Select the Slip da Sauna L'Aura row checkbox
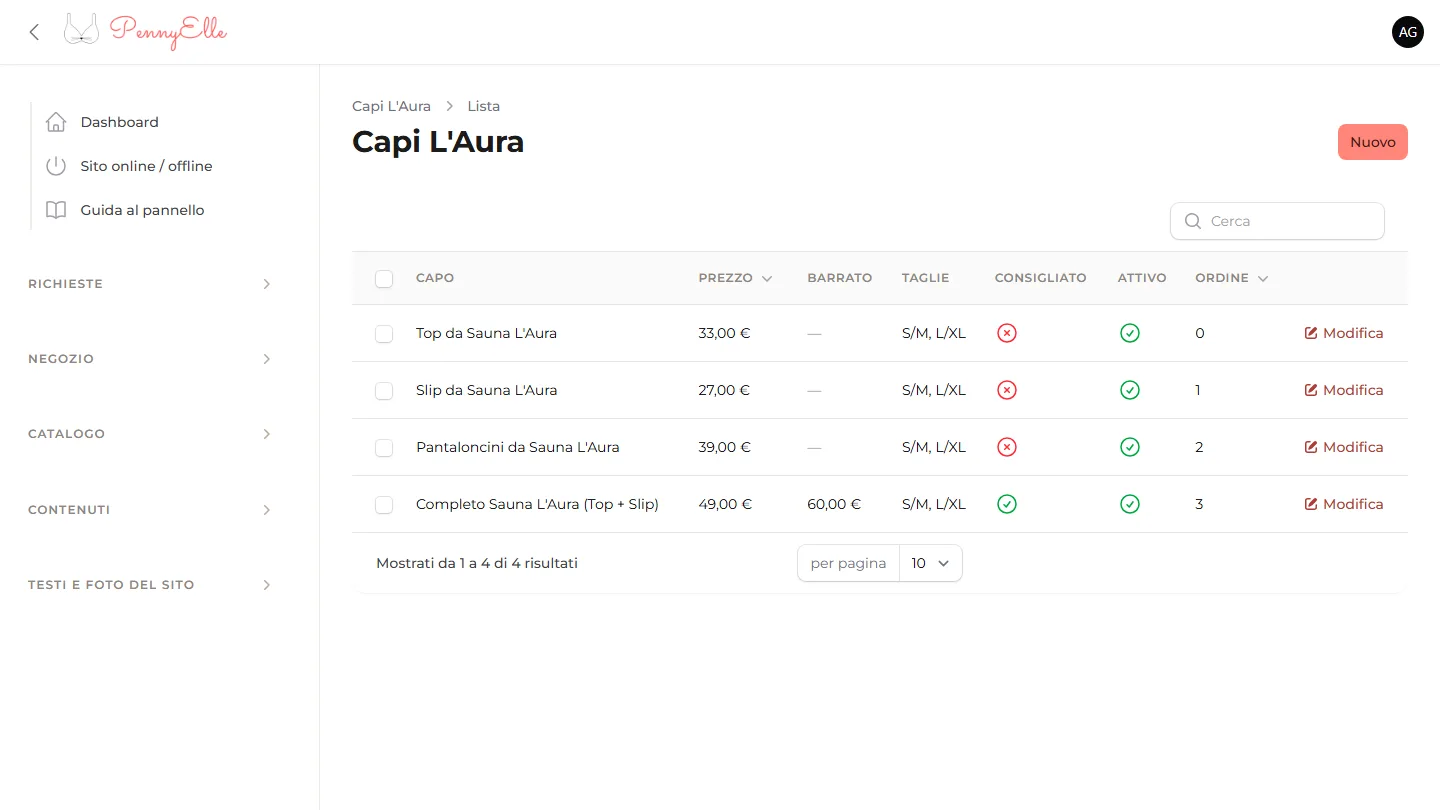 coord(384,391)
